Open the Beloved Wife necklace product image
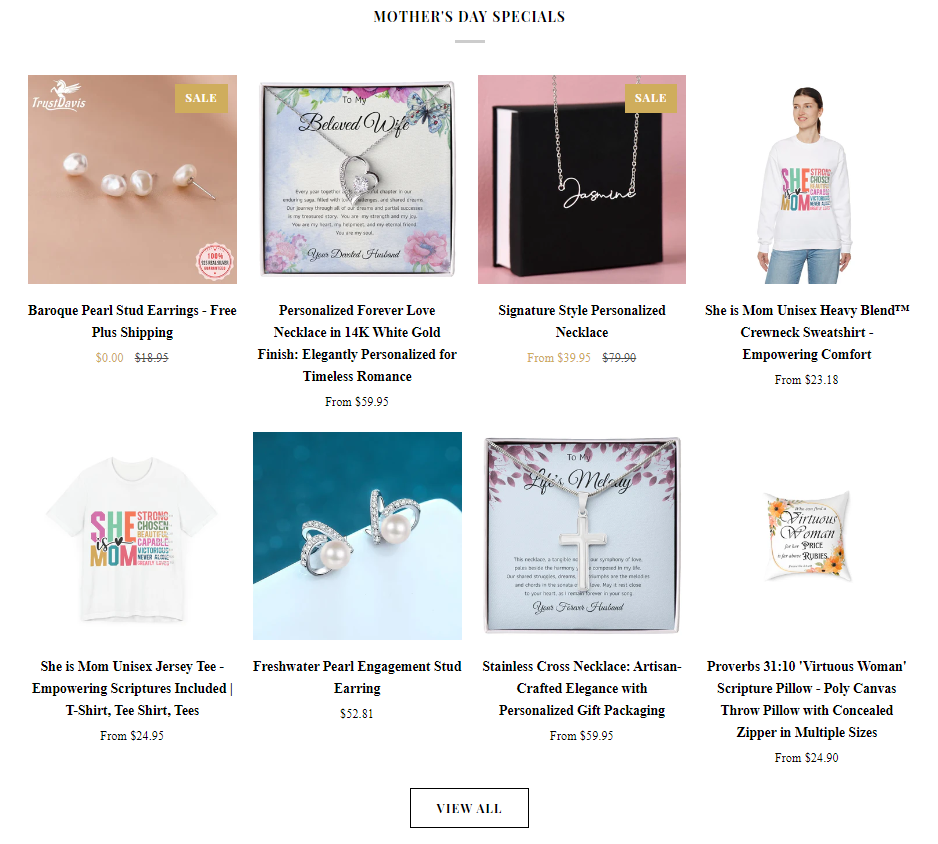Screen dimensions: 938x844 [x=357, y=179]
